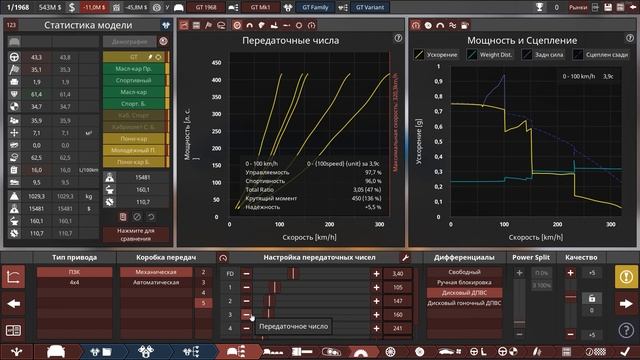Viewport: 640px width, 360px height.
Task: Decrease quality with the minus button
Action: pos(570,334)
